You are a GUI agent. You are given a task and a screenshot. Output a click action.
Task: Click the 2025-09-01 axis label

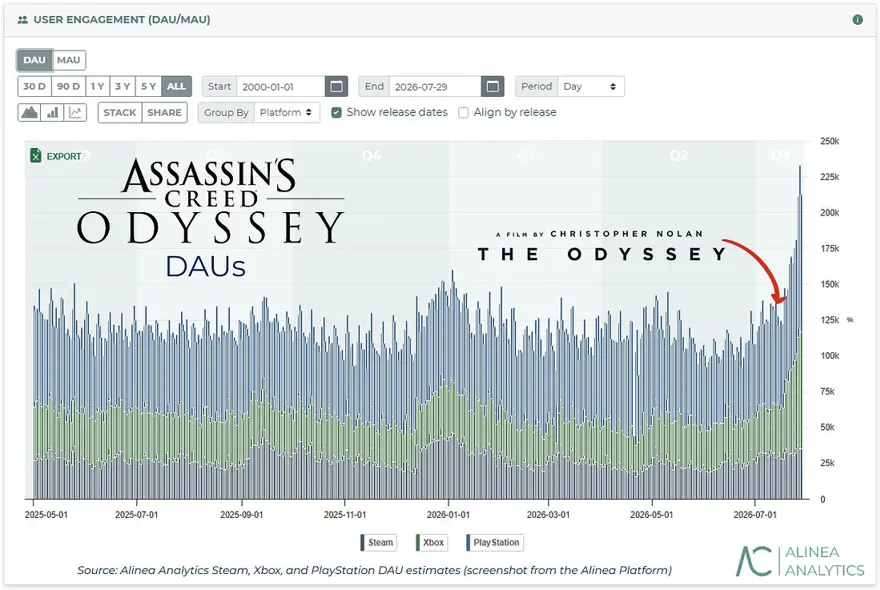pos(241,514)
